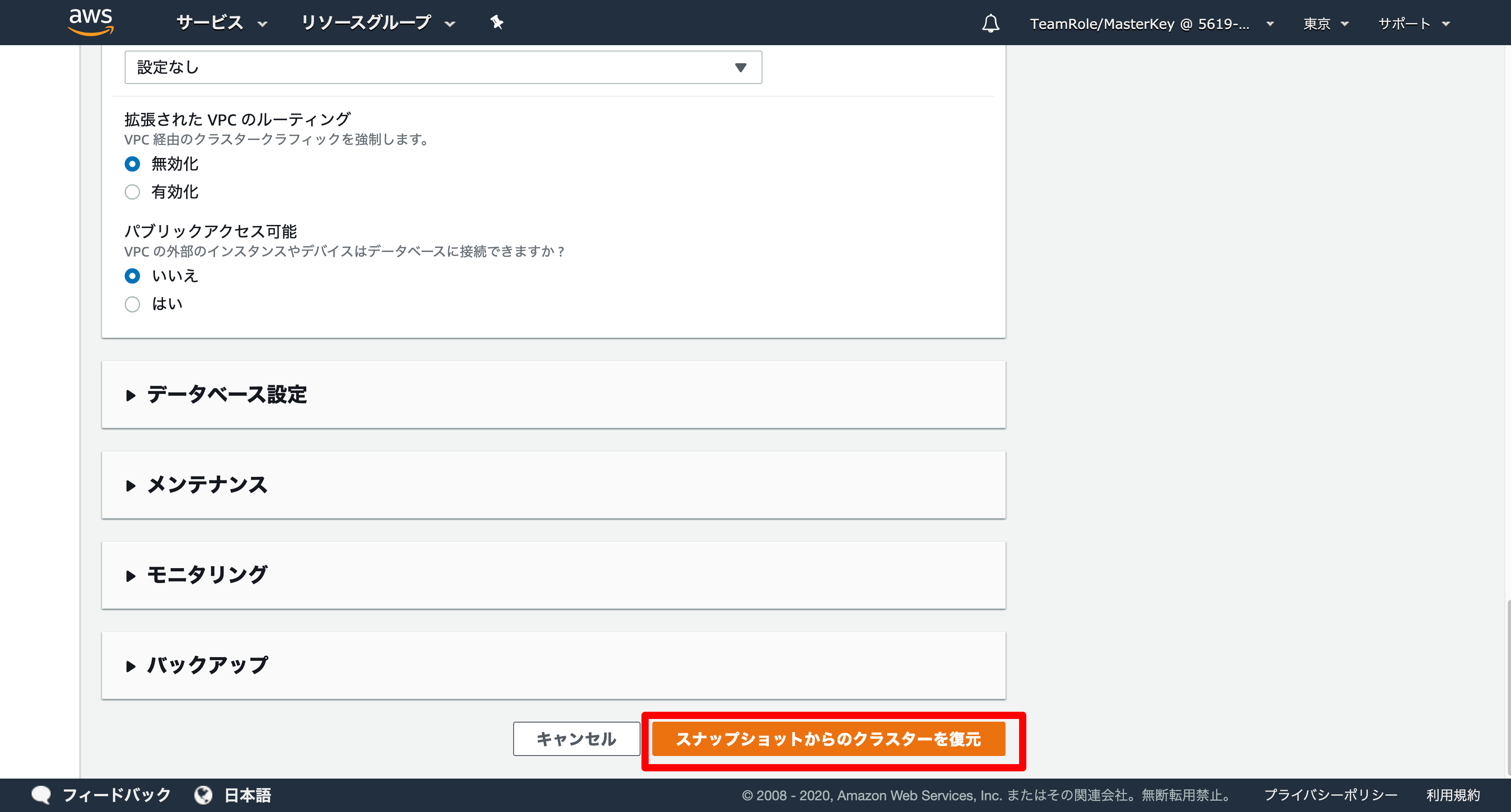Click the フィードバック link
Screen dimensions: 1511x812
click(x=116, y=795)
